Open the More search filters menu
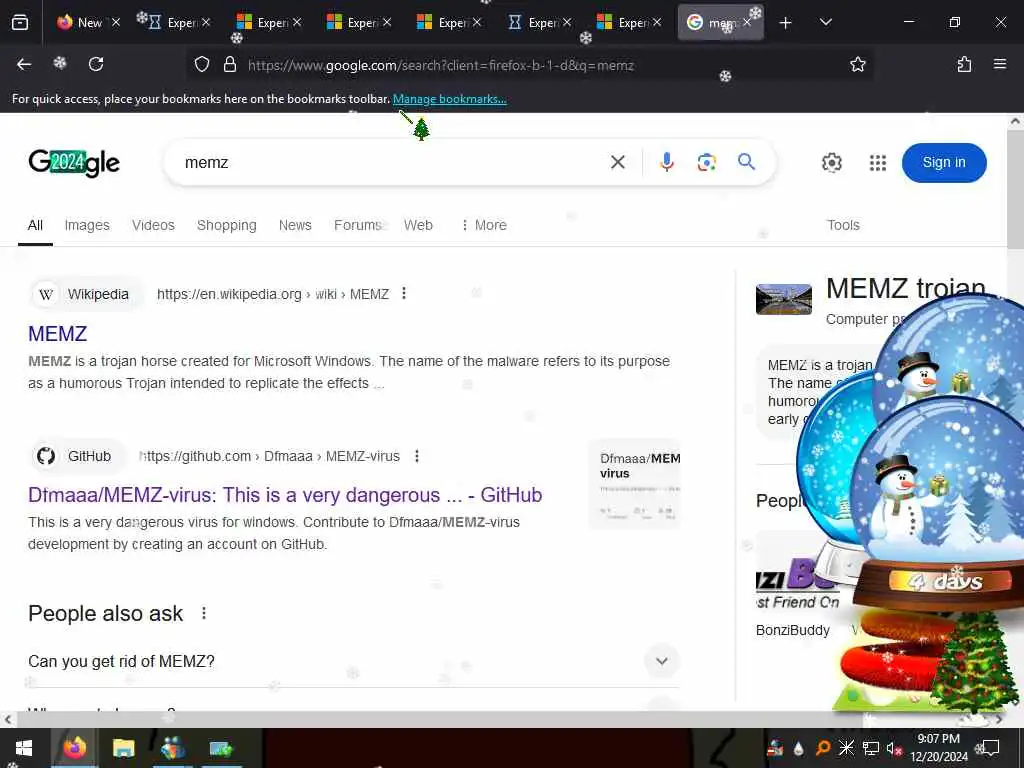The width and height of the screenshot is (1024, 768). pyautogui.click(x=483, y=225)
